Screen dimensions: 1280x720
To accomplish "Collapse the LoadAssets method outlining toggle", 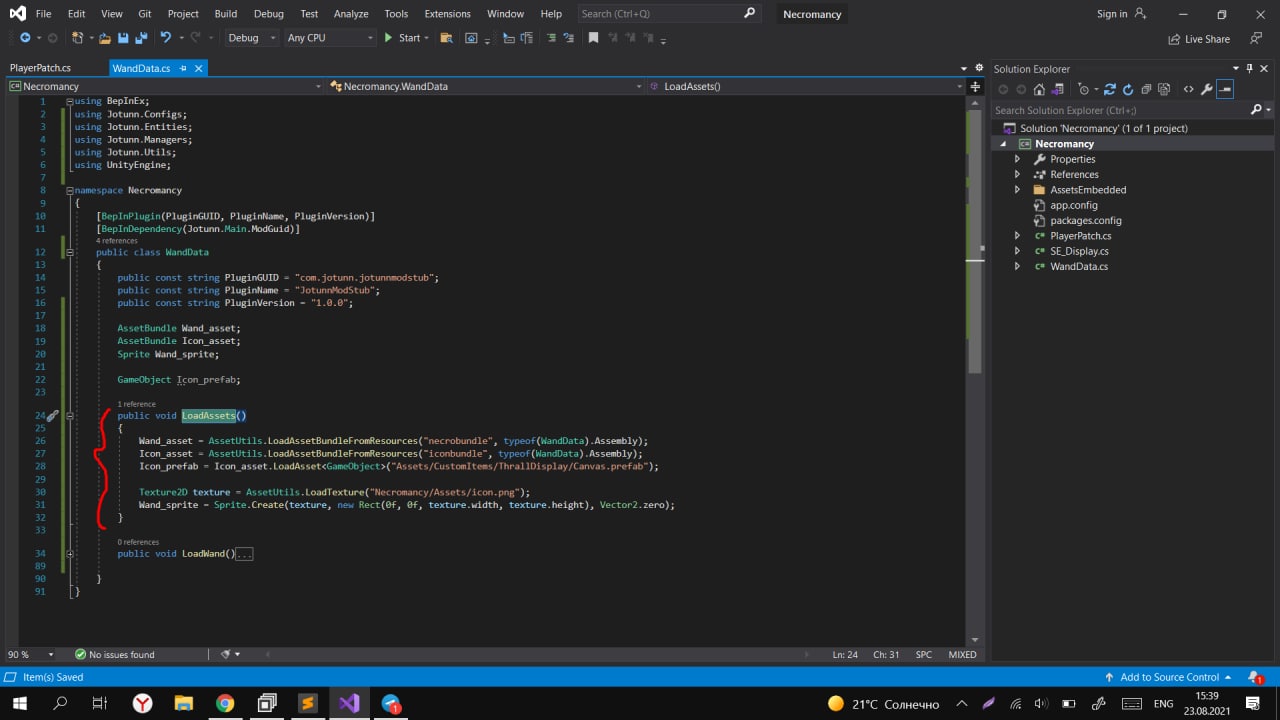I will 70,415.
